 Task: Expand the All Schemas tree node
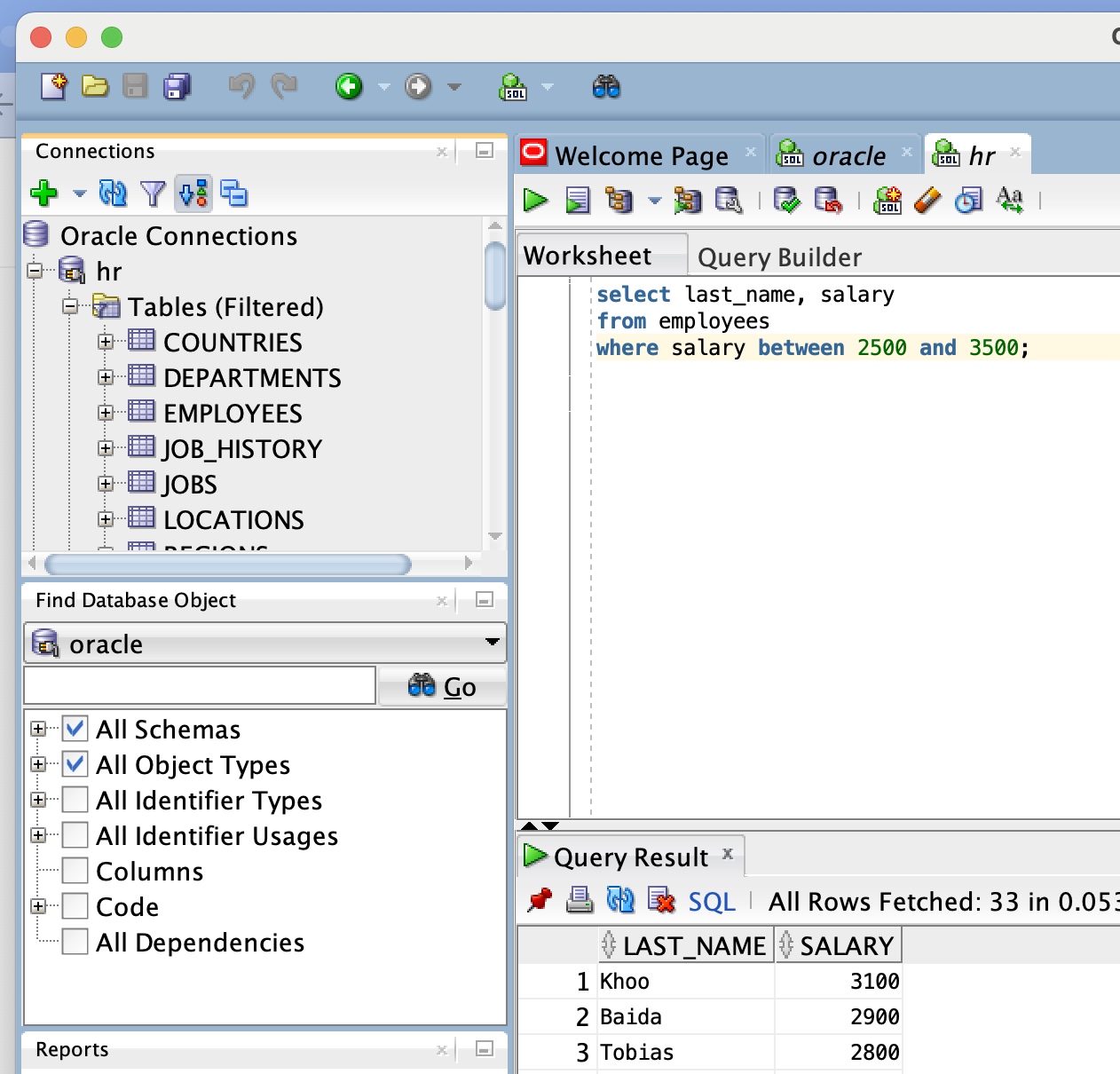click(37, 729)
